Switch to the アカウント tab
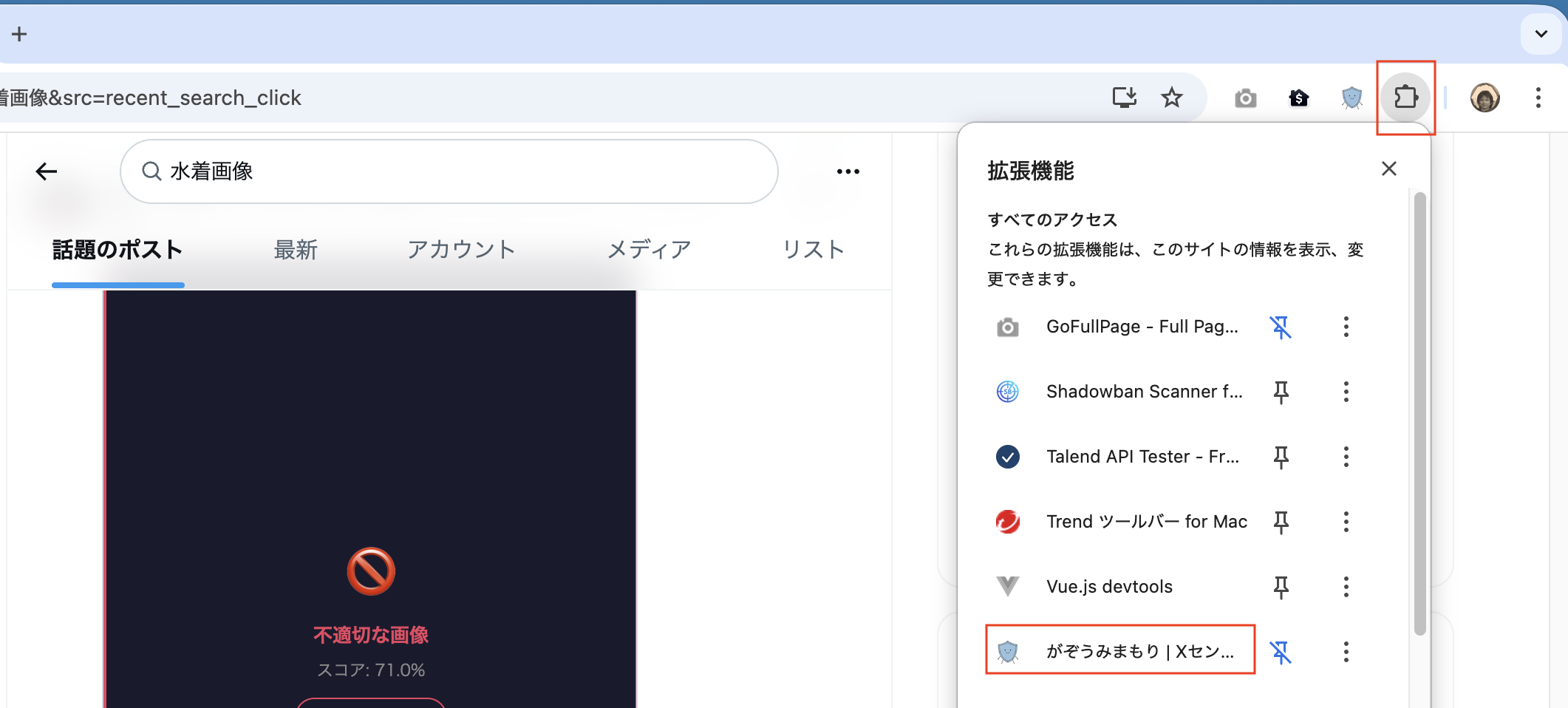The image size is (1568, 708). (461, 250)
